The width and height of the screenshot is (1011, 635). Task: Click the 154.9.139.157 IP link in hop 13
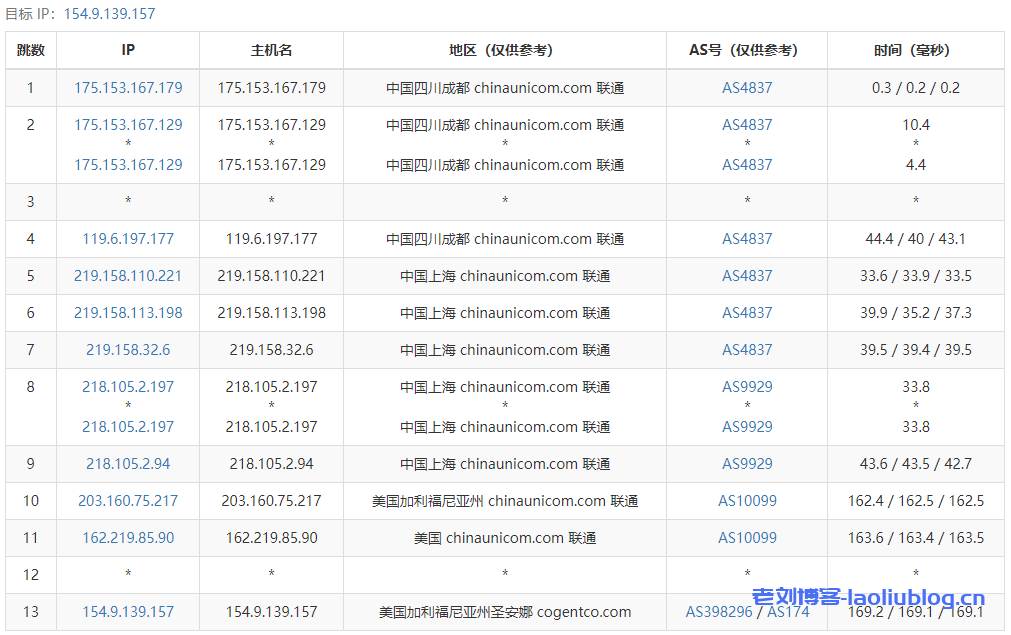click(128, 612)
